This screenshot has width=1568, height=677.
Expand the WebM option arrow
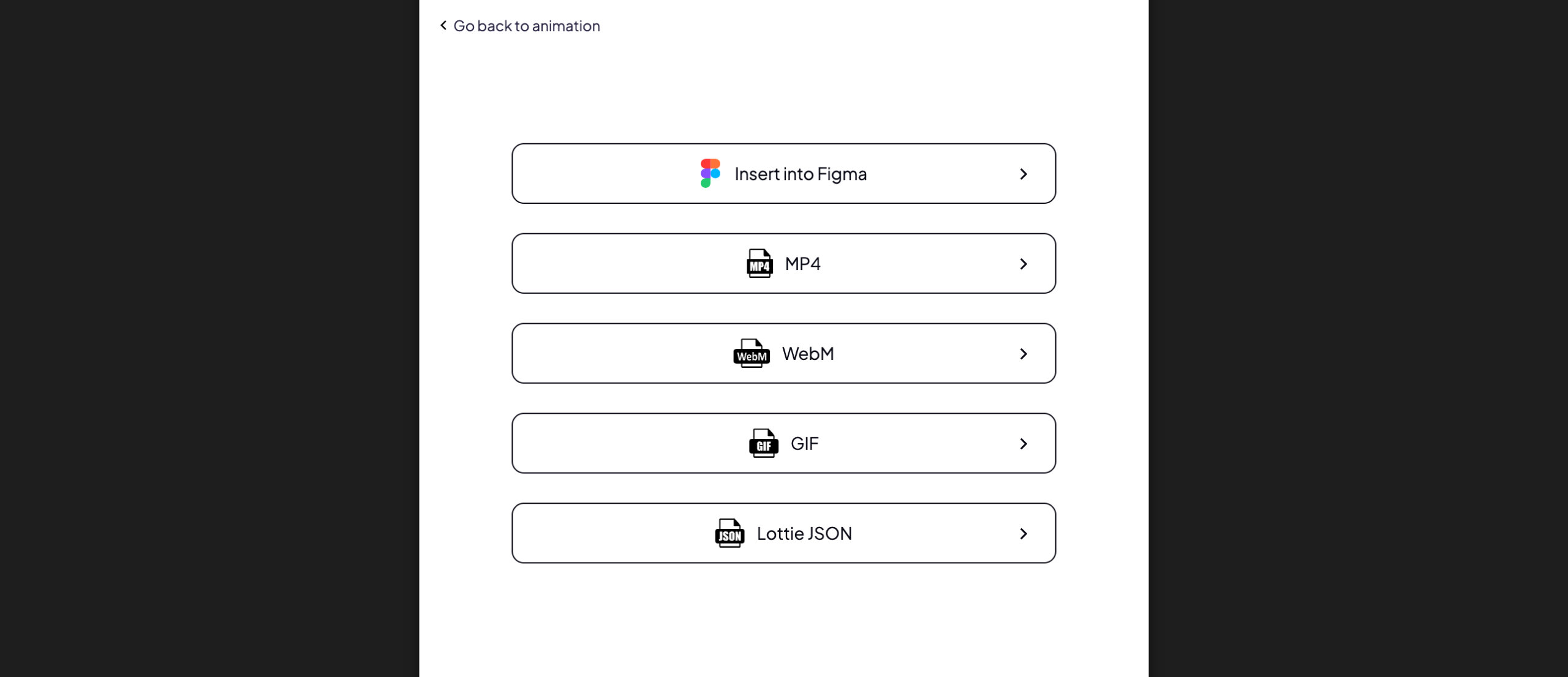pos(1023,354)
